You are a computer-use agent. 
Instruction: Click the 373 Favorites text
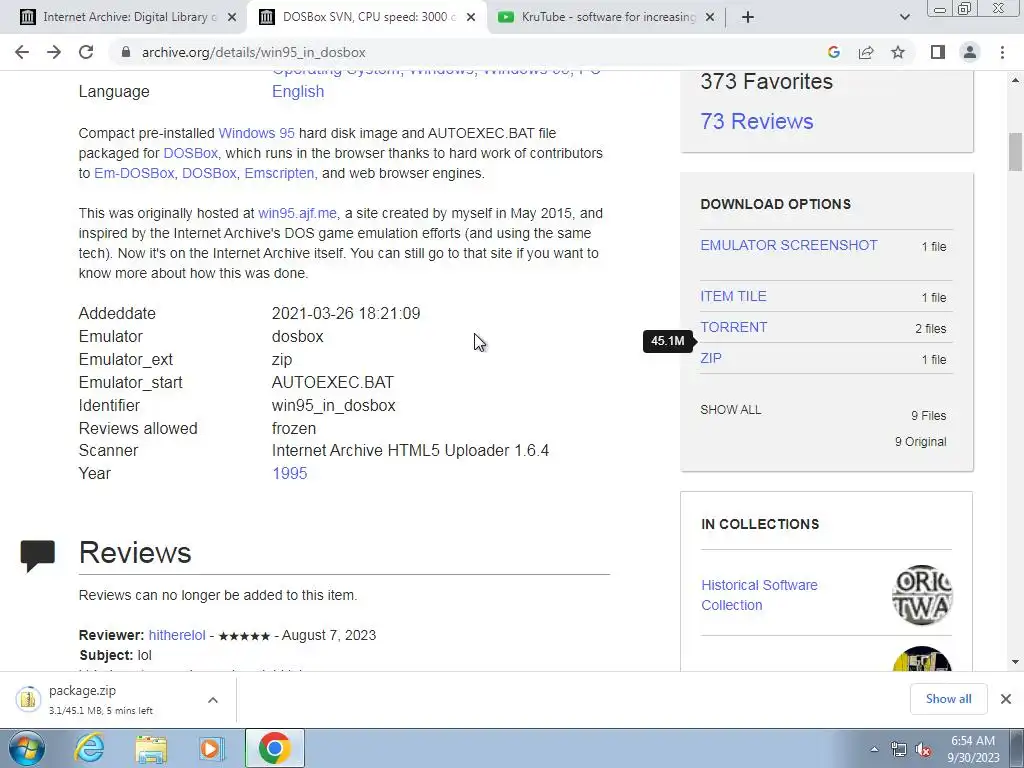(767, 82)
